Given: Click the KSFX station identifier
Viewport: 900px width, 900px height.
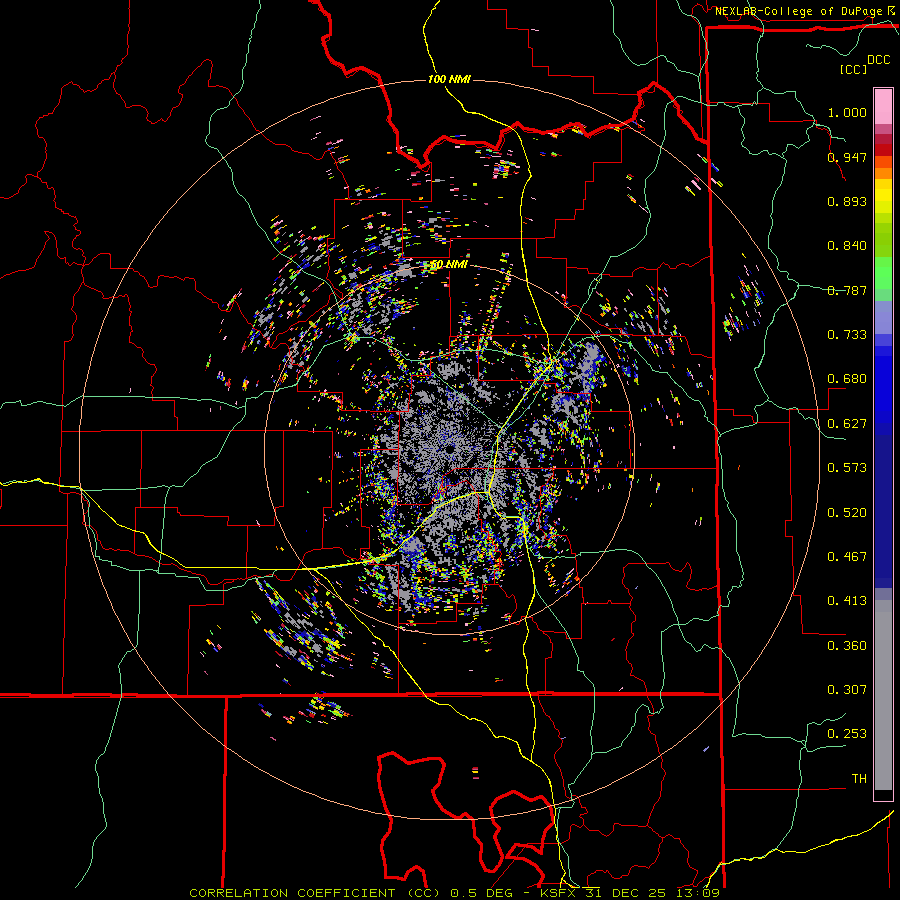Looking at the screenshot, I should pos(559,893).
